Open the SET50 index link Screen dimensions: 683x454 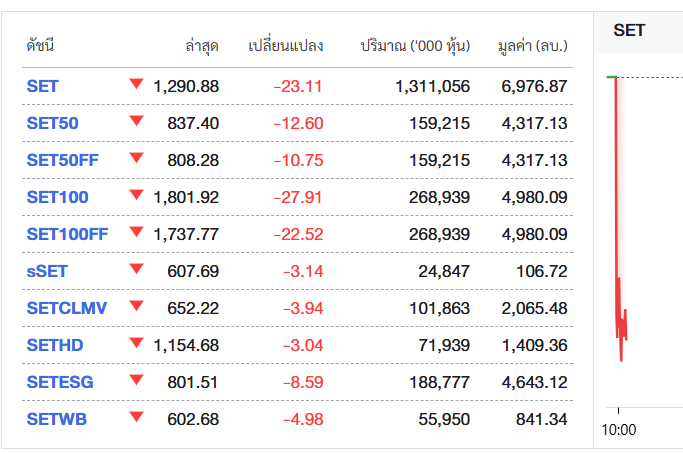(x=52, y=124)
